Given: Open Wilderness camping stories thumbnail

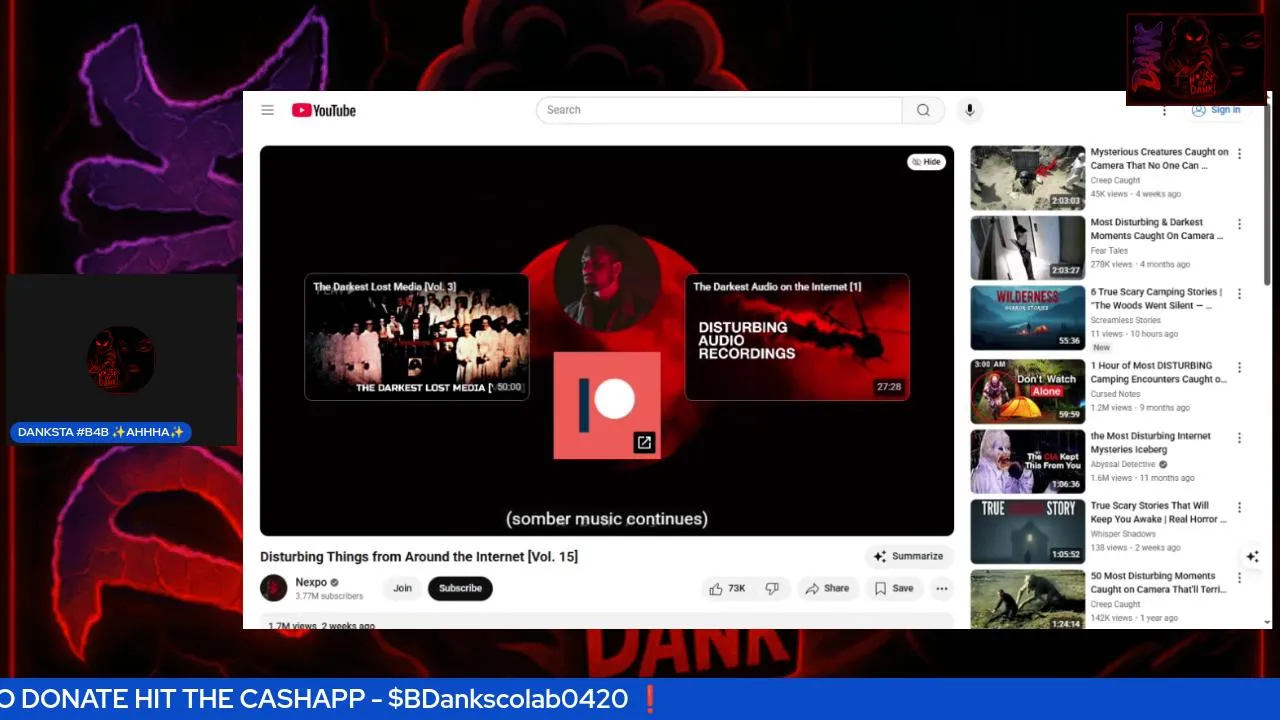Looking at the screenshot, I should (1027, 318).
